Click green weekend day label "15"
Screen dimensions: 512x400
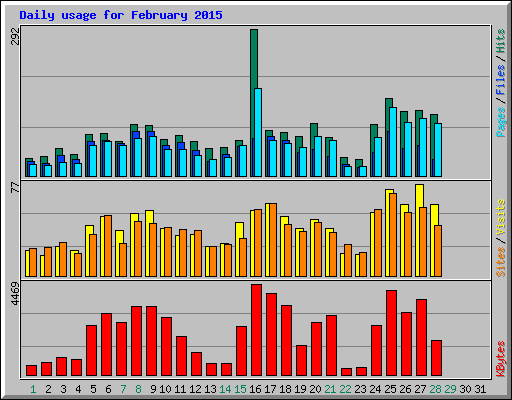tap(240, 389)
